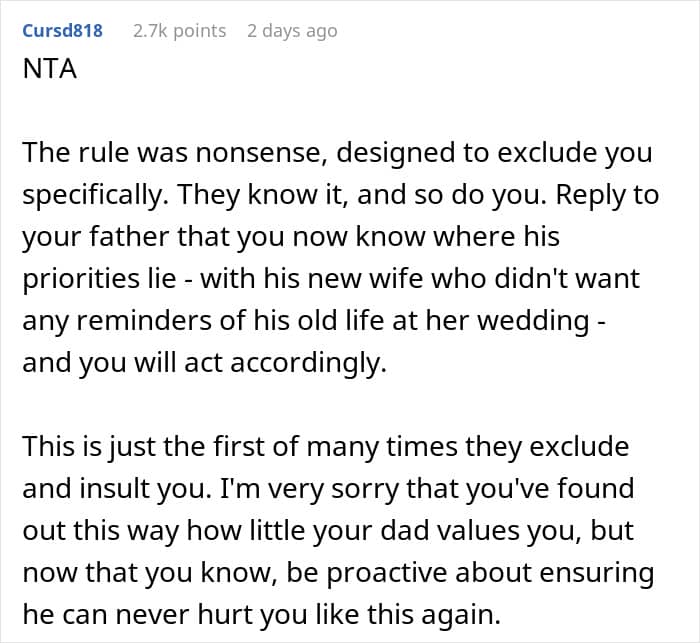This screenshot has height=643, width=700.
Task: Click the paragraph starting 'The rule was nonsense'
Action: [x=340, y=258]
